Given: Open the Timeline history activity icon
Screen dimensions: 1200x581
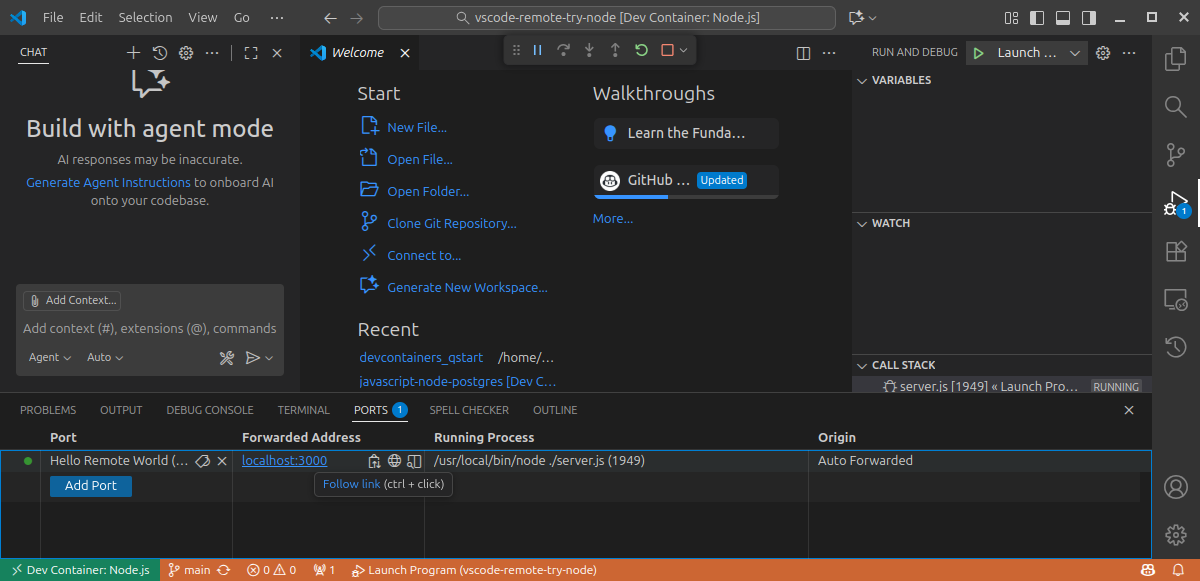Looking at the screenshot, I should pos(1176,347).
